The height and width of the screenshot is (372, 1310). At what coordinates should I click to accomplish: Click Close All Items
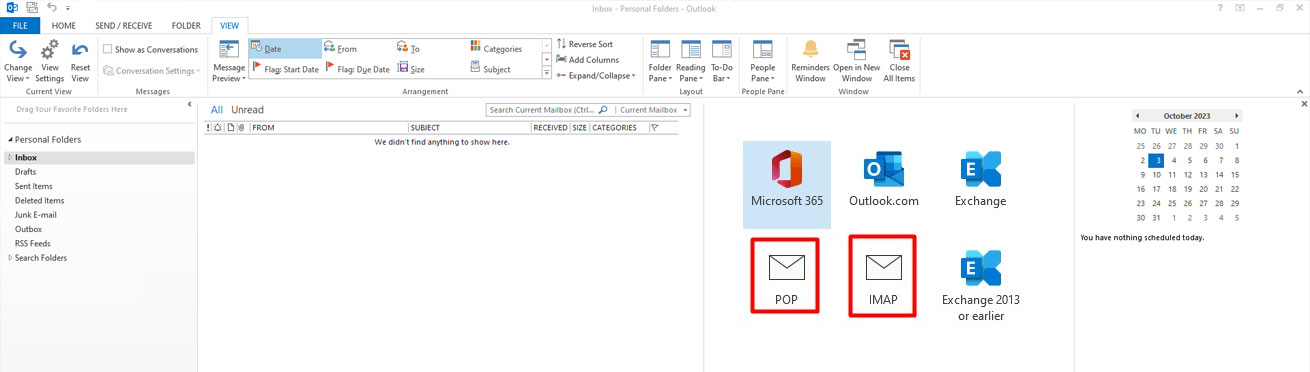(x=899, y=61)
